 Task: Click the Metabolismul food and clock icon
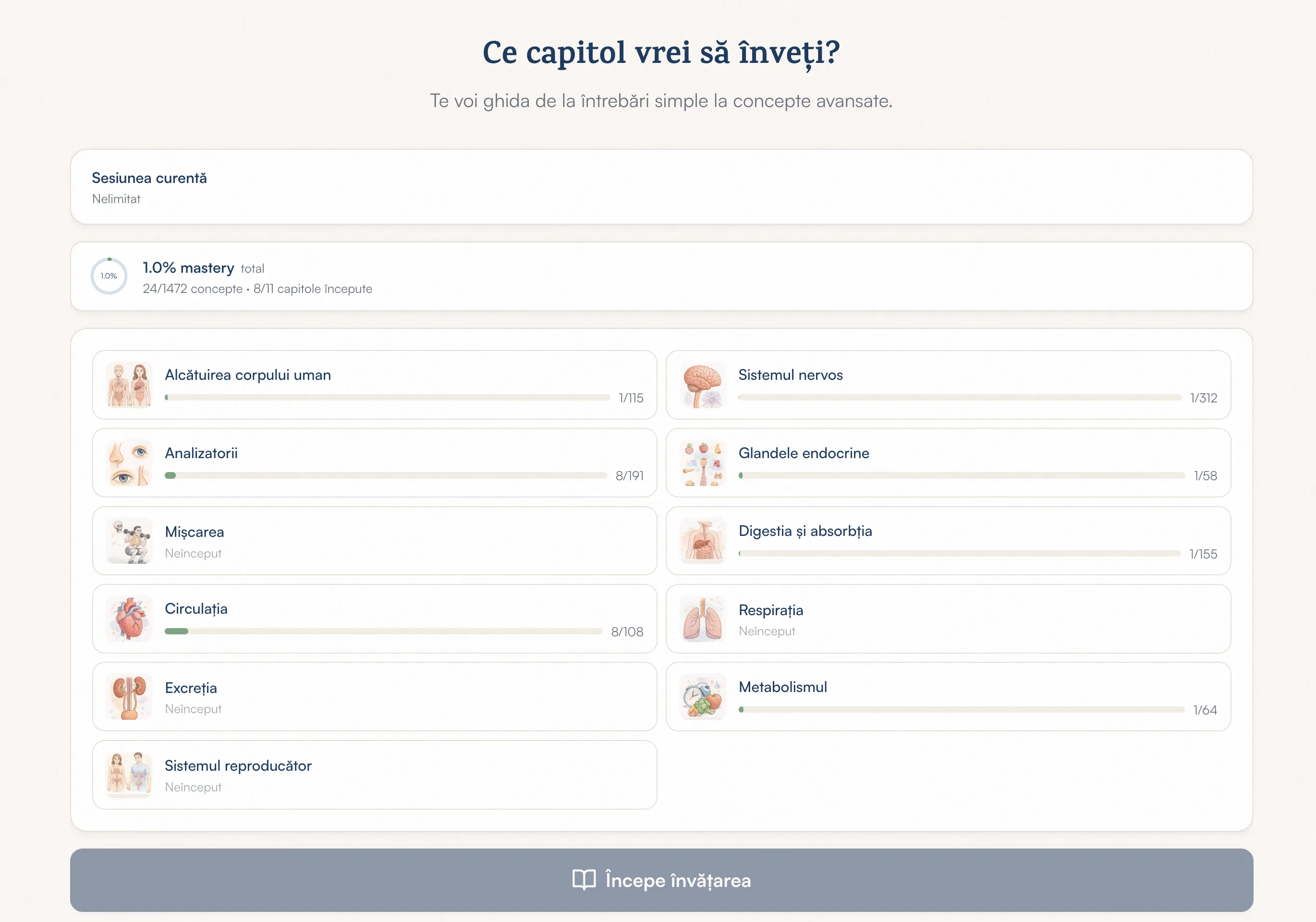[703, 697]
